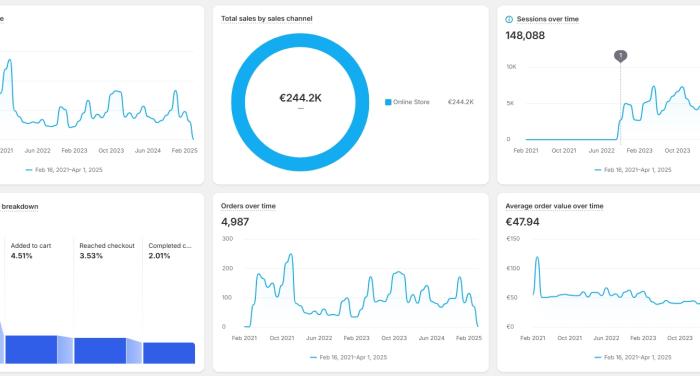Click the Online Store legend label

point(411,102)
